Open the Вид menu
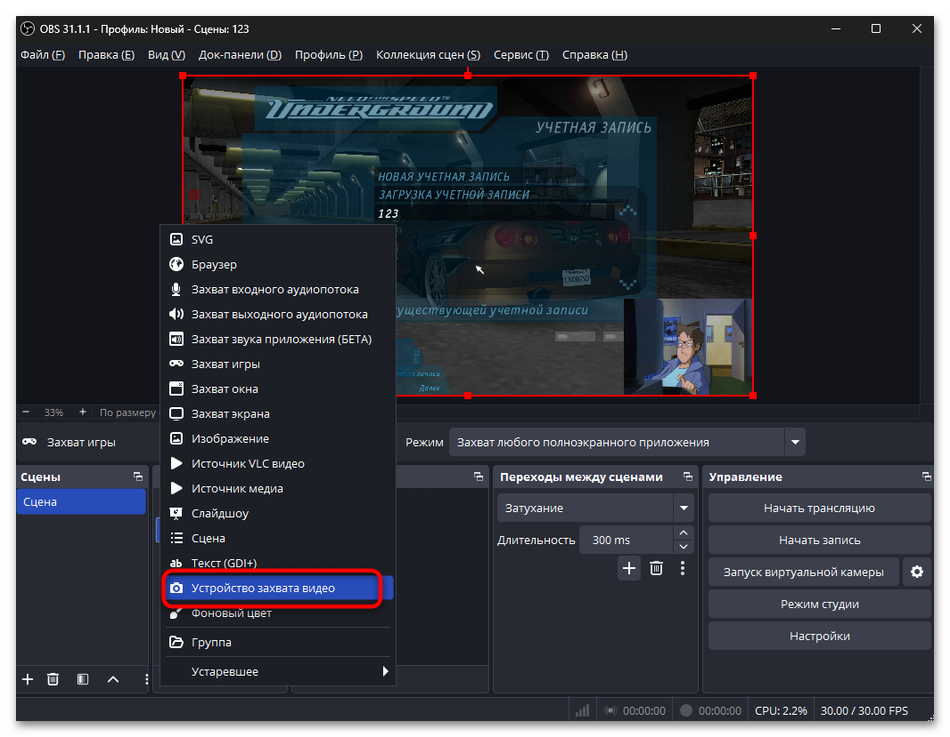This screenshot has width=950, height=737. [x=167, y=55]
